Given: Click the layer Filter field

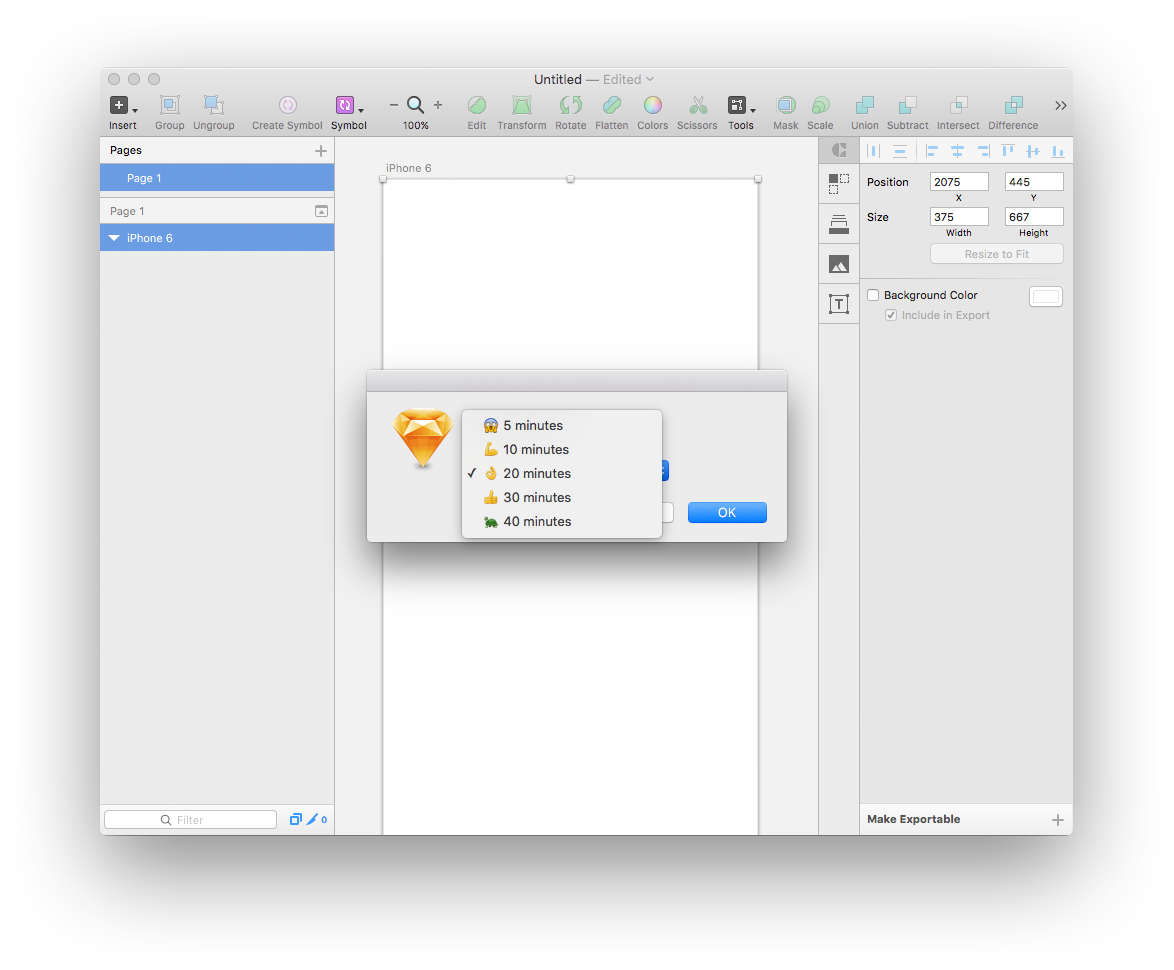Looking at the screenshot, I should click(x=190, y=819).
